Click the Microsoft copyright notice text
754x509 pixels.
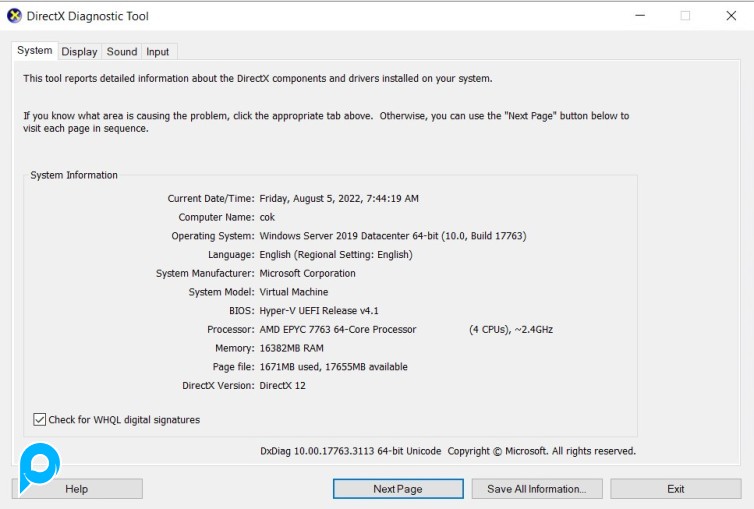click(x=541, y=451)
